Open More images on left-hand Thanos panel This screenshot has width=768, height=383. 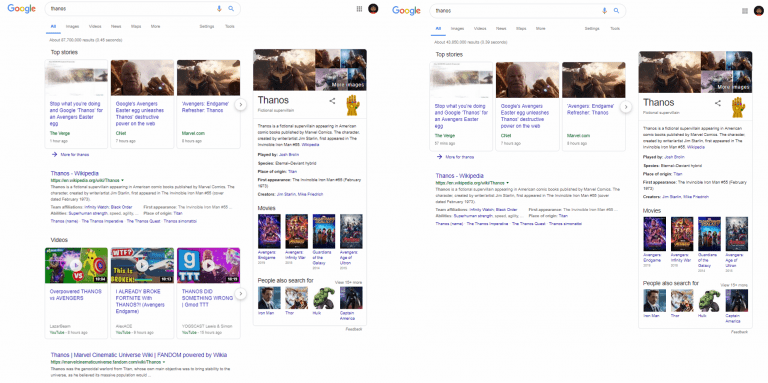pyautogui.click(x=347, y=85)
